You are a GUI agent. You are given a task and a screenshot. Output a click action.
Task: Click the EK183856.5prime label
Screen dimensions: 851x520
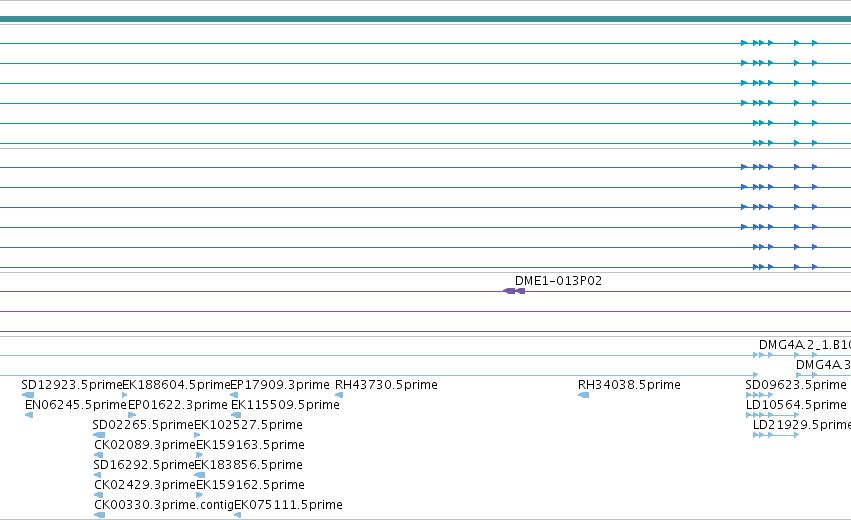point(249,465)
